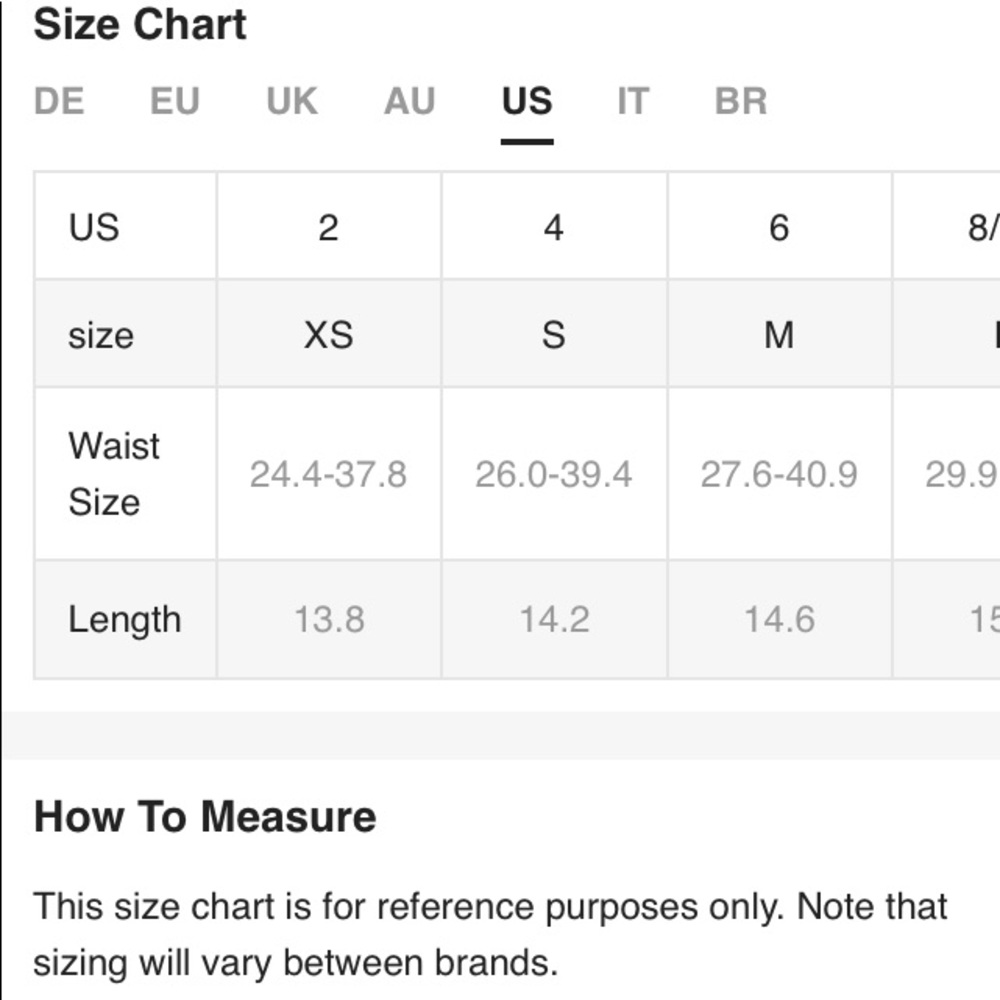The image size is (1000, 1000).
Task: Click the How To Measure heading
Action: [205, 817]
